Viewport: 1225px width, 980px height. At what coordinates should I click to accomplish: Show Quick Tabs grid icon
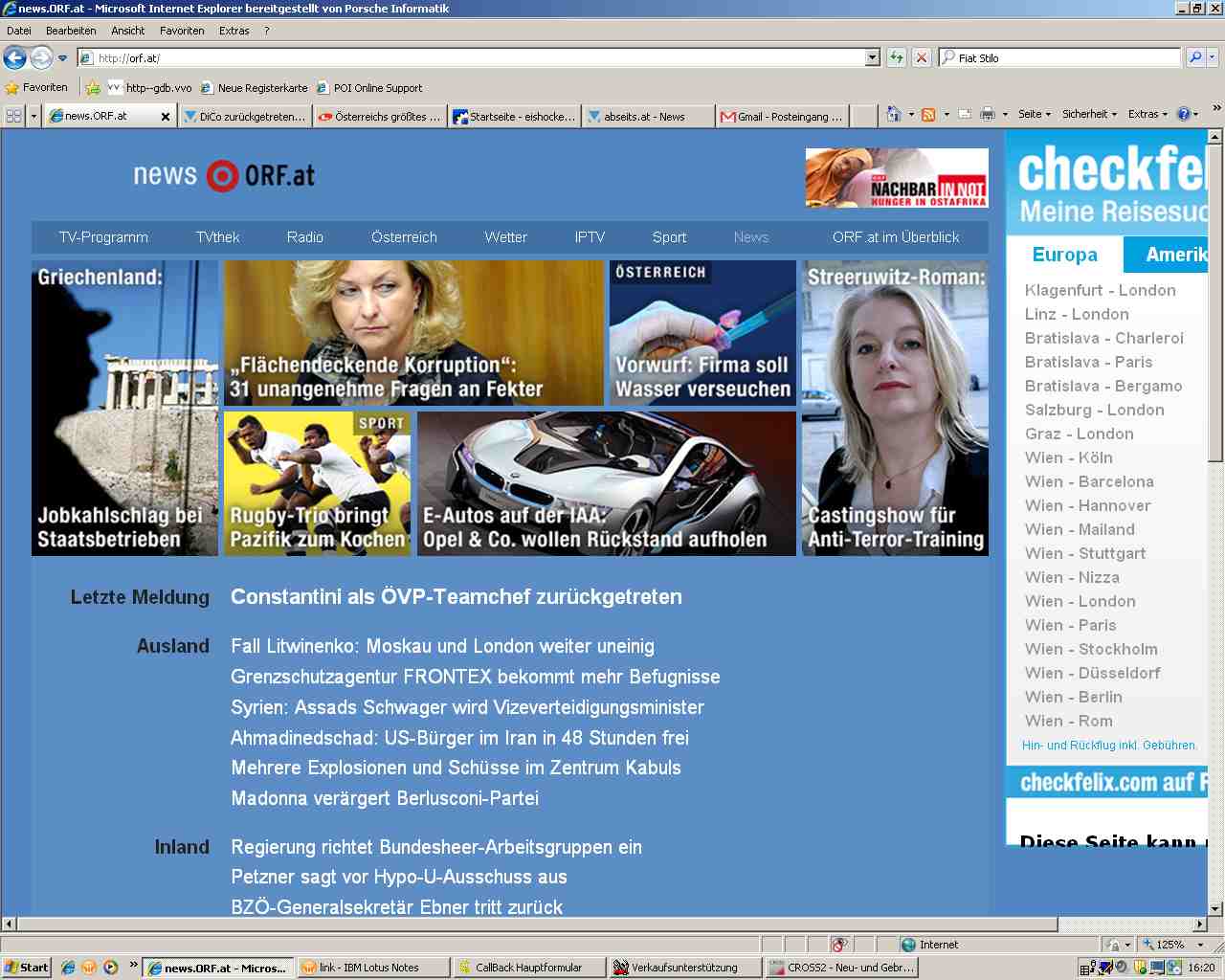[x=13, y=116]
